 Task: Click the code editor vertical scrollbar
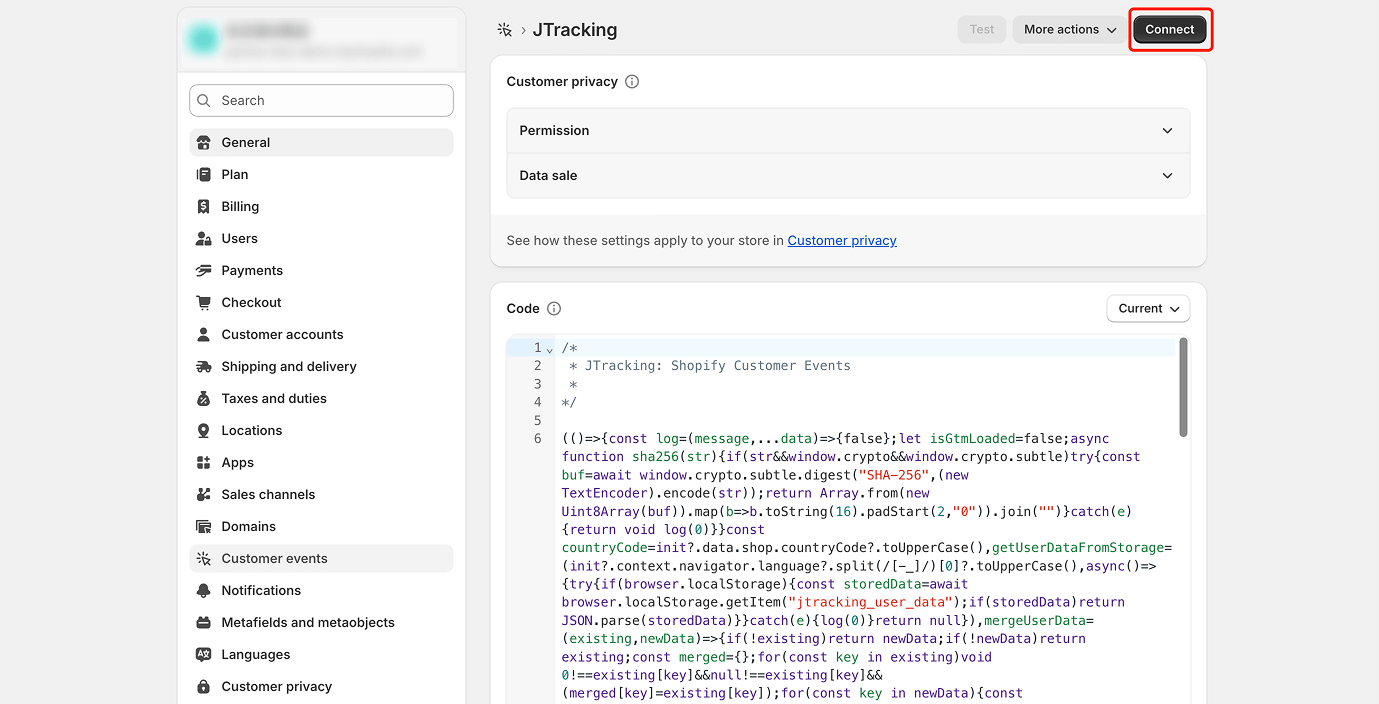point(1183,388)
